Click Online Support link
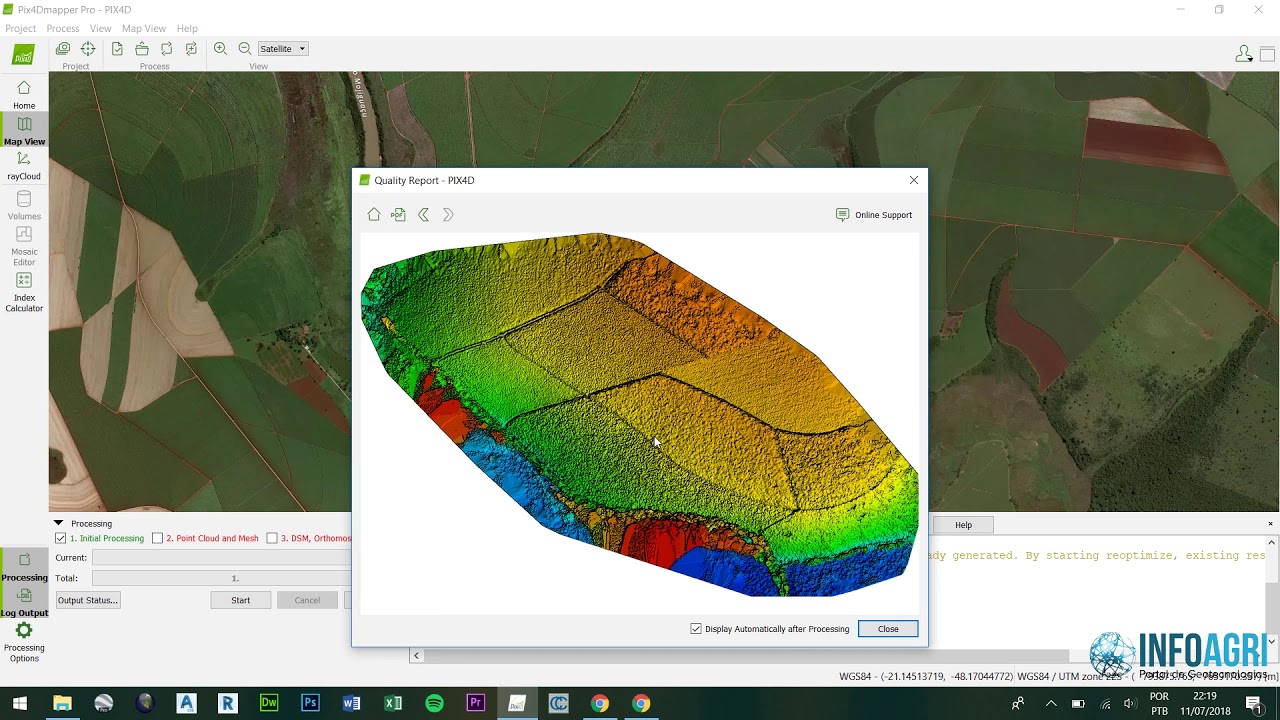Image resolution: width=1280 pixels, height=720 pixels. coord(874,215)
